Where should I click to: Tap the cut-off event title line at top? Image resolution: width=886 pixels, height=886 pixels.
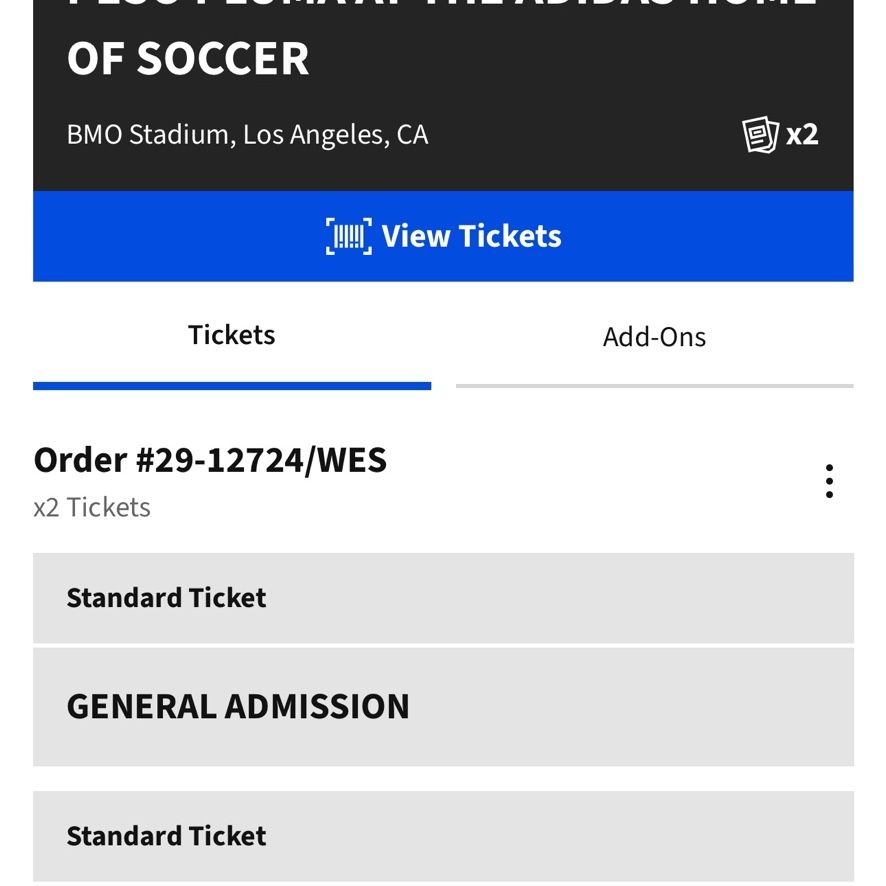pyautogui.click(x=443, y=3)
